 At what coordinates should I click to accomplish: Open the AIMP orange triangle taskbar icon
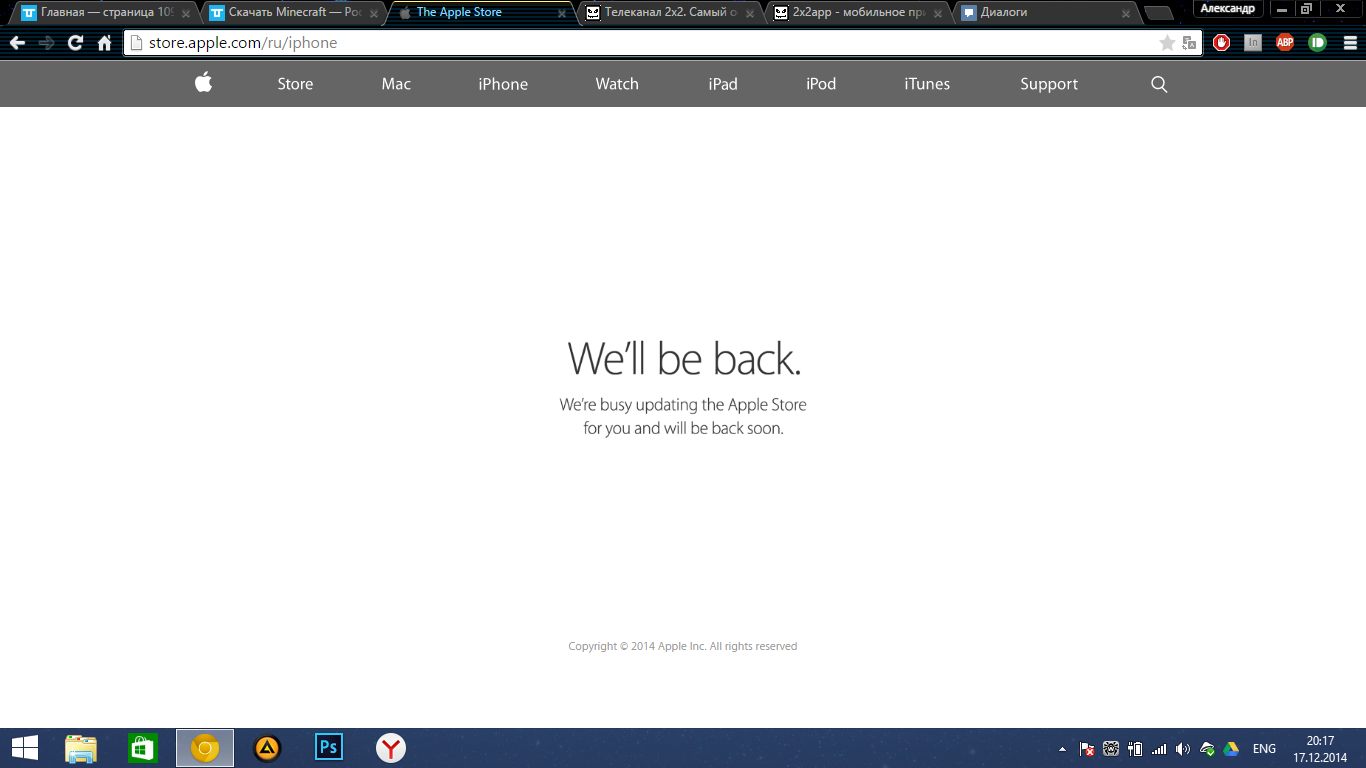(x=267, y=748)
